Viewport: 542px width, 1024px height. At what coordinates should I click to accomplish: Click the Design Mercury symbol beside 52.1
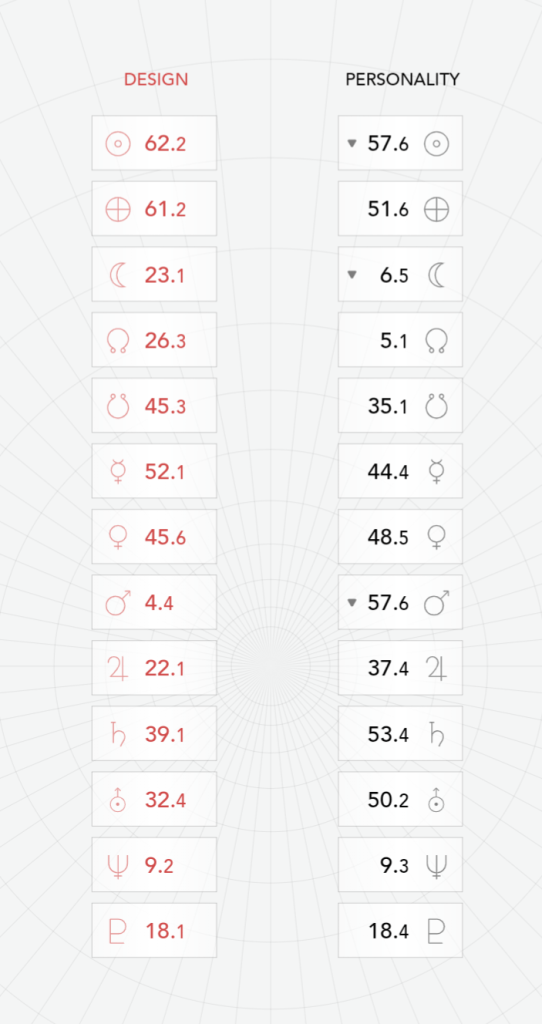point(118,472)
